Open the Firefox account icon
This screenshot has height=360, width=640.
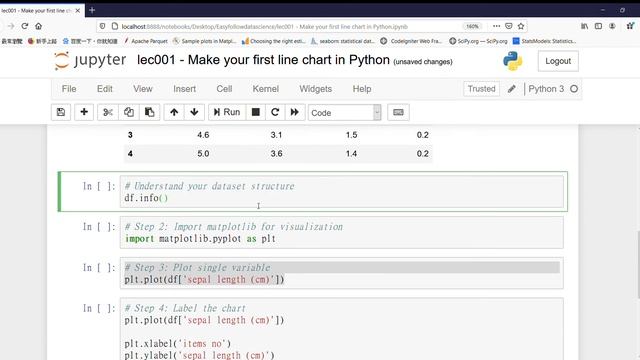612,26
